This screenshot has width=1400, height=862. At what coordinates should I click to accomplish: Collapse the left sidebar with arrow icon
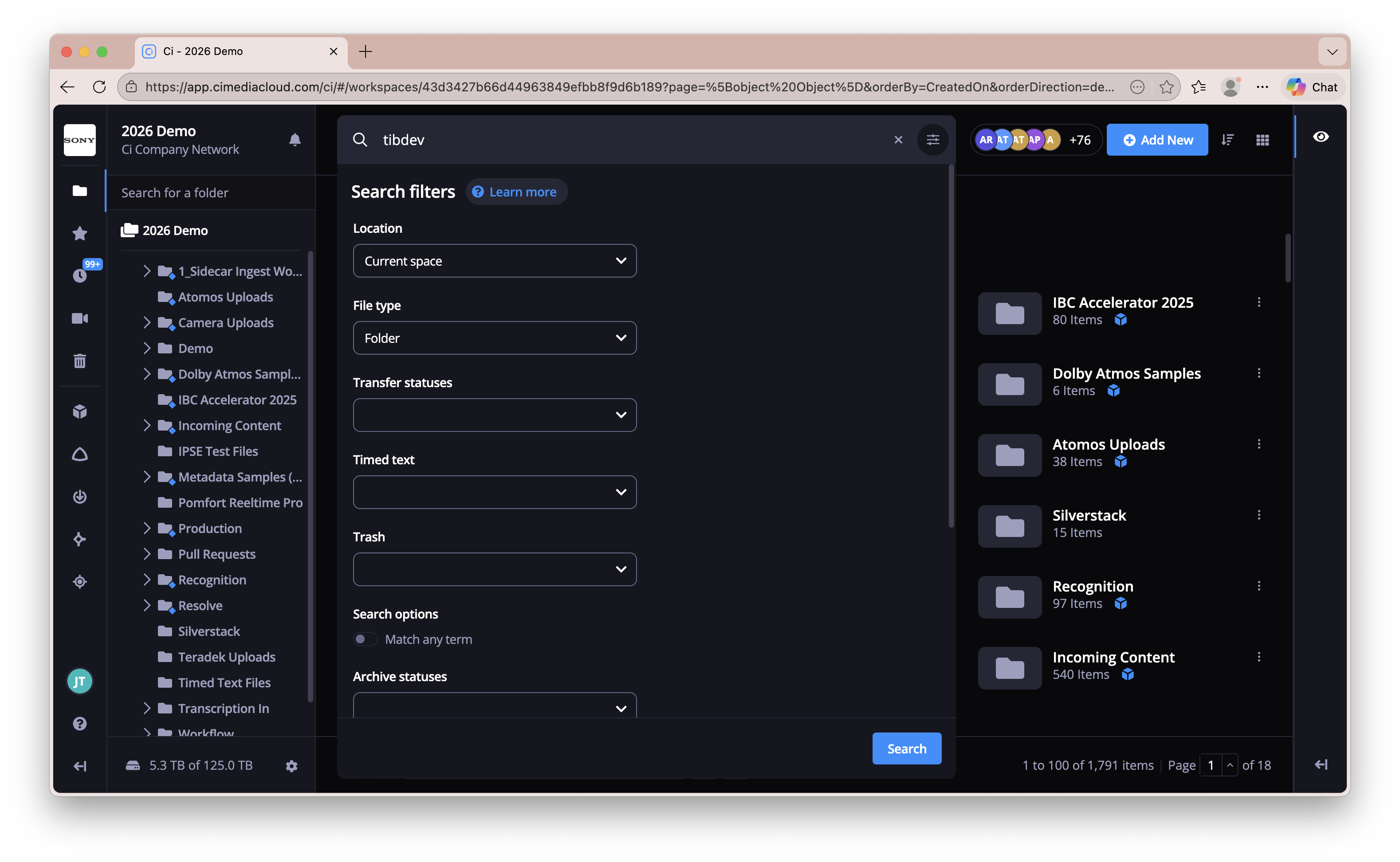coord(80,766)
